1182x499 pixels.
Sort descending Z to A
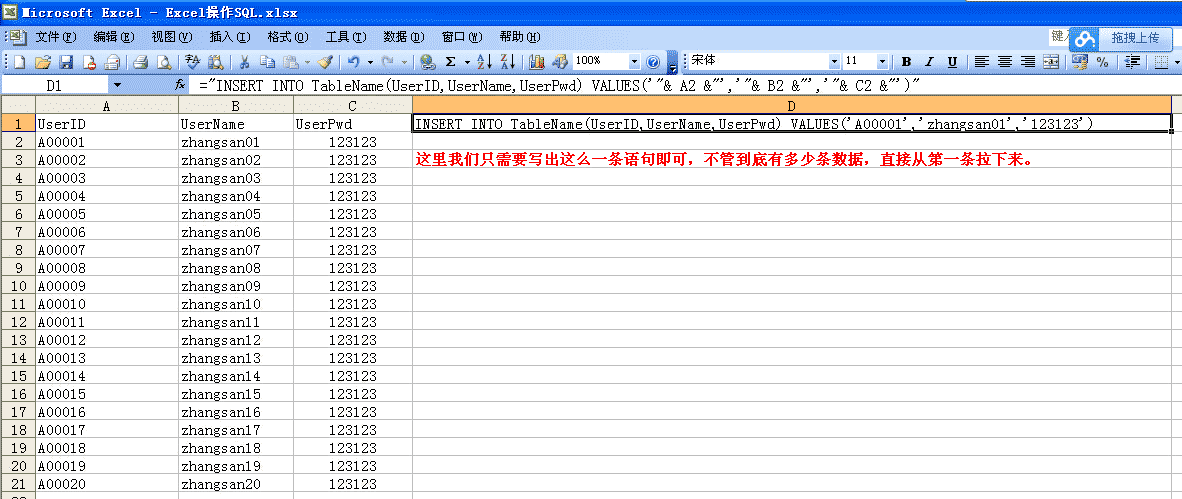pos(508,62)
